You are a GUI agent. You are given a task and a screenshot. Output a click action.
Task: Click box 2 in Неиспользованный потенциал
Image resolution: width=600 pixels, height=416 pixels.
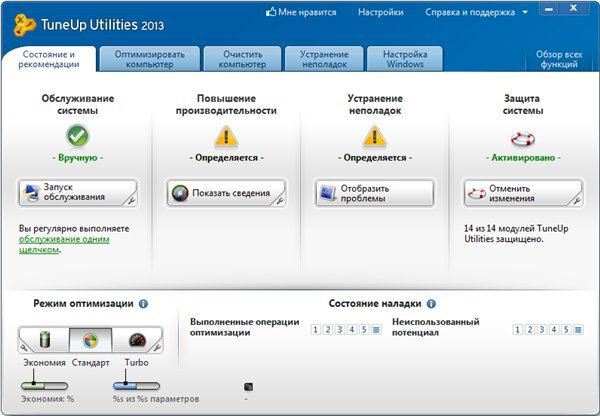(530, 330)
